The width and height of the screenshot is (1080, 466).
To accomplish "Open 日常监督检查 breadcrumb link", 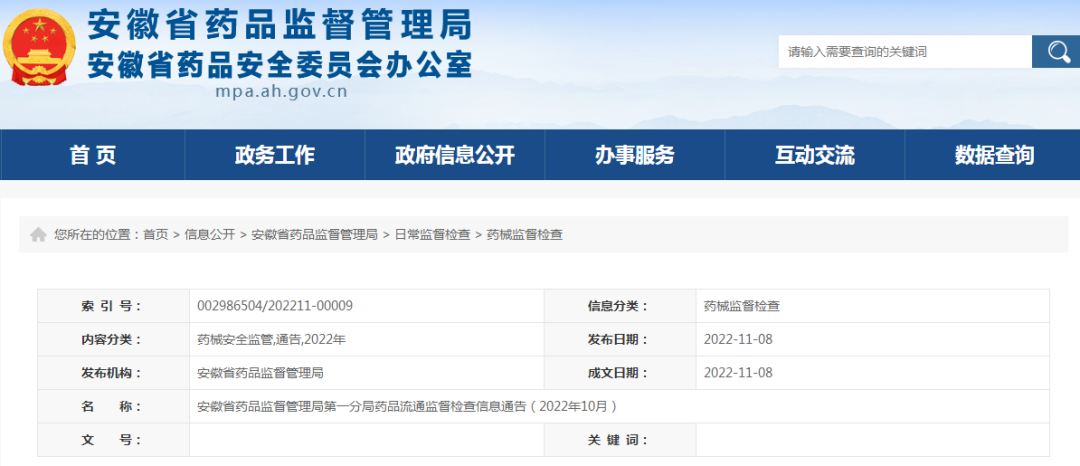I will point(432,235).
